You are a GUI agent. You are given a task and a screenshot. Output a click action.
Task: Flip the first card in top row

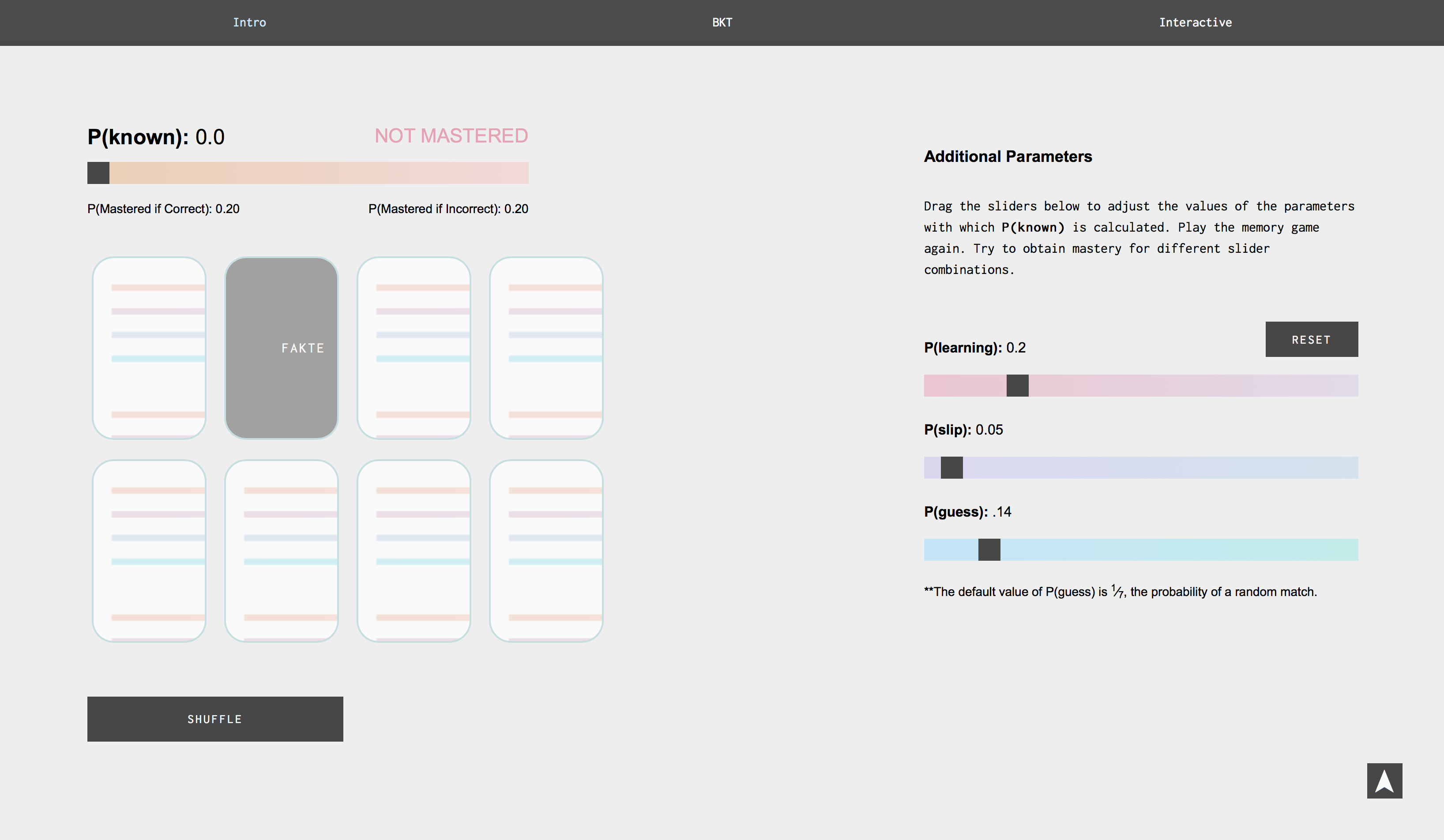click(x=149, y=348)
